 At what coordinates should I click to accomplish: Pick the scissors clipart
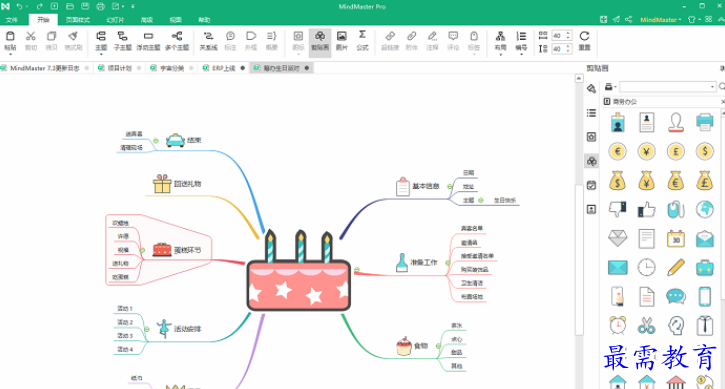(646, 325)
